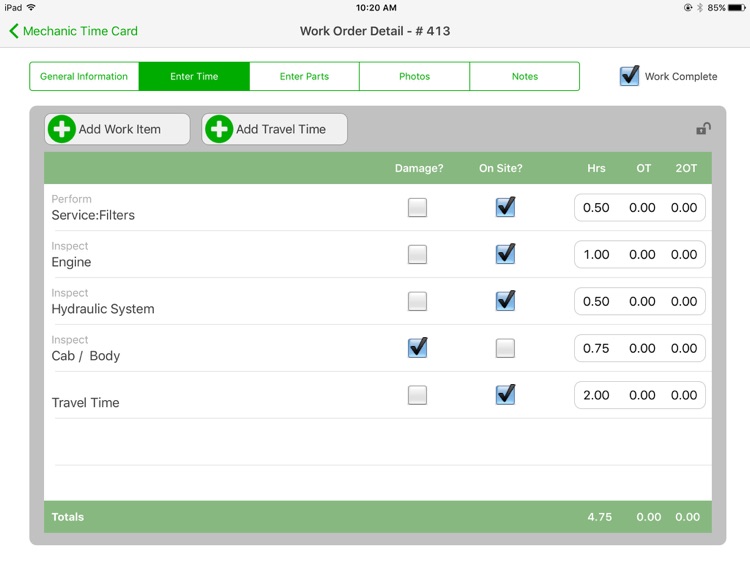
Task: Uncheck On Site for Engine row
Action: pyautogui.click(x=505, y=254)
